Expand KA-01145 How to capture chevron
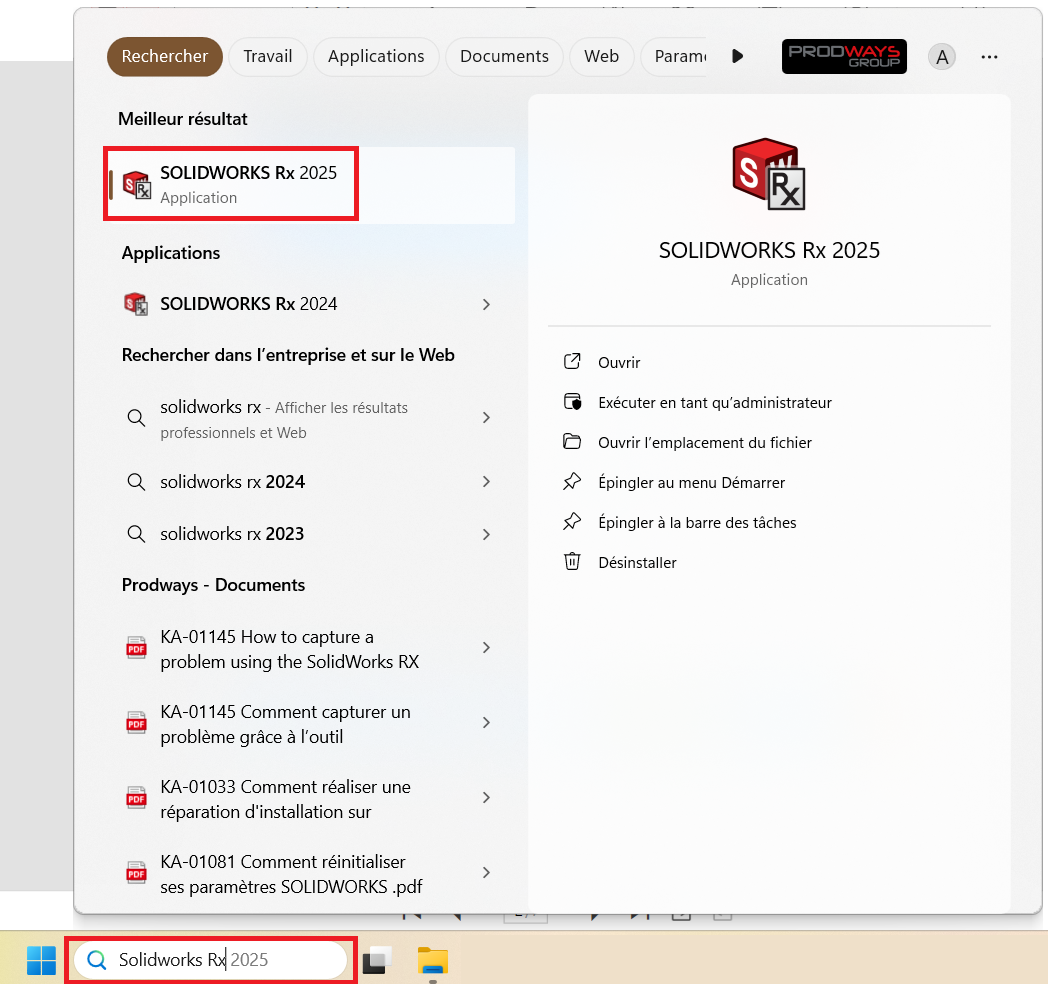The image size is (1048, 984). pyautogui.click(x=487, y=648)
